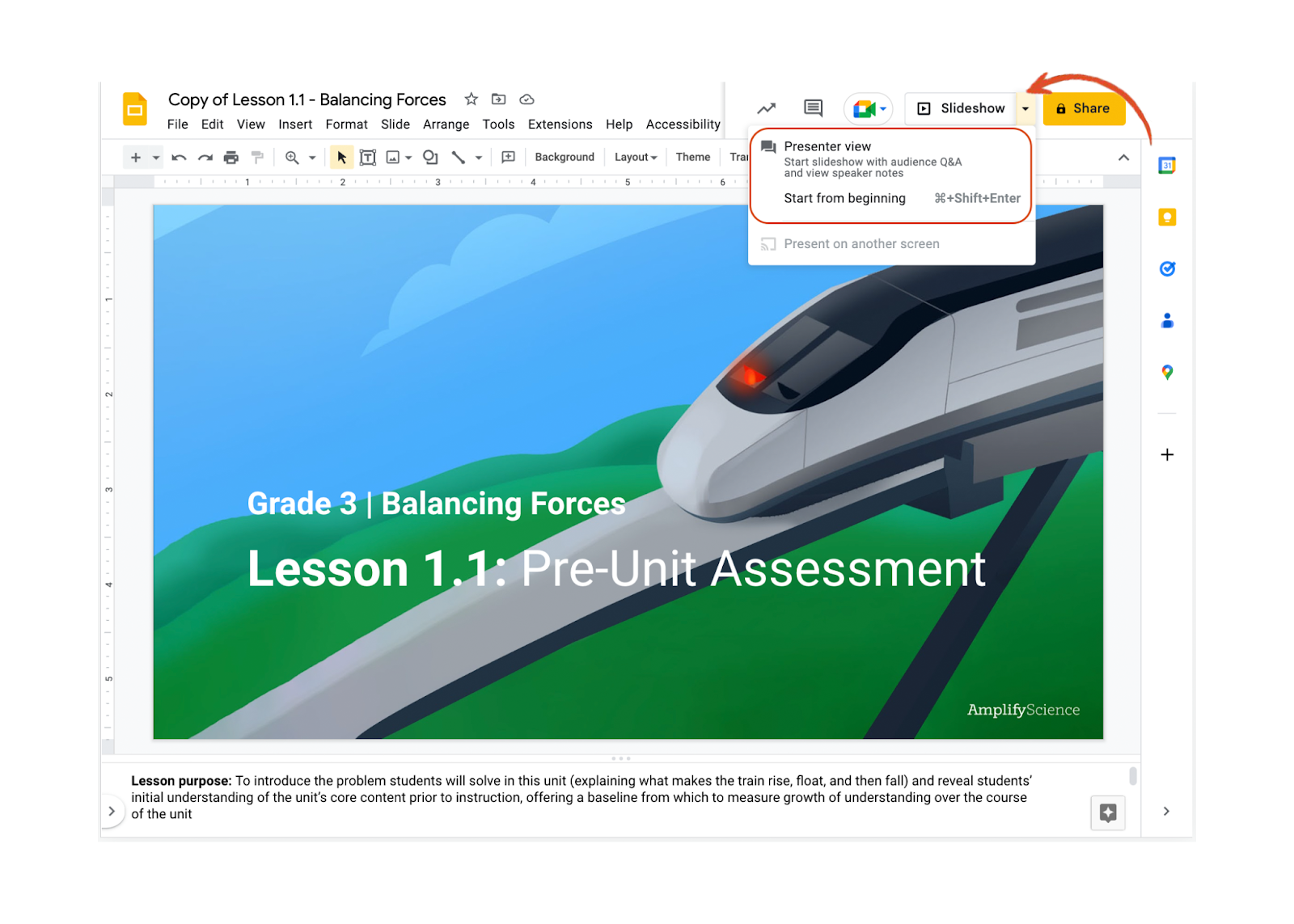Screen dimensions: 1294x924
Task: Click Start from beginning
Action: tap(844, 198)
